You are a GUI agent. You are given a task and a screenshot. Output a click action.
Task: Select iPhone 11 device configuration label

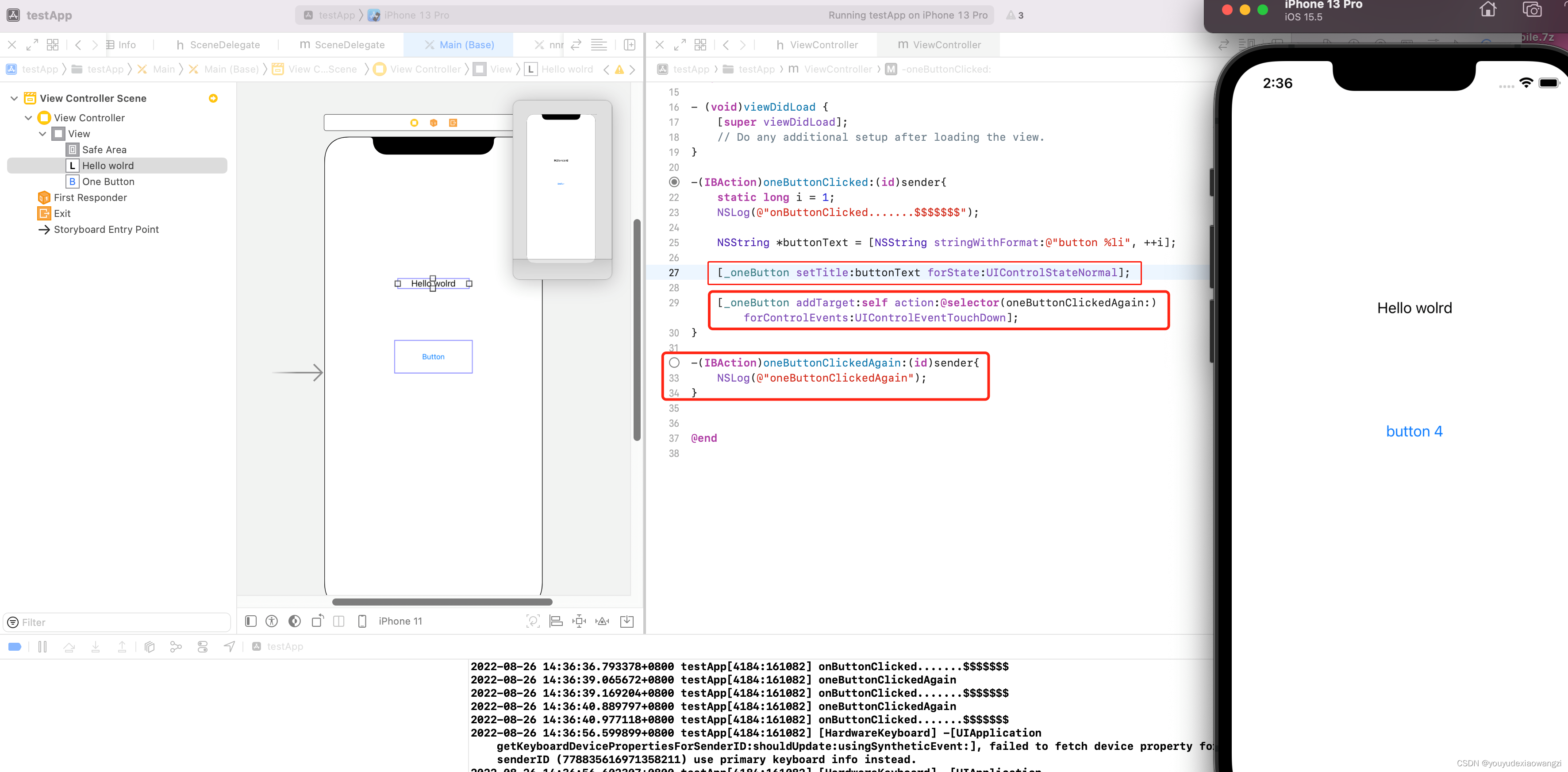click(x=400, y=621)
